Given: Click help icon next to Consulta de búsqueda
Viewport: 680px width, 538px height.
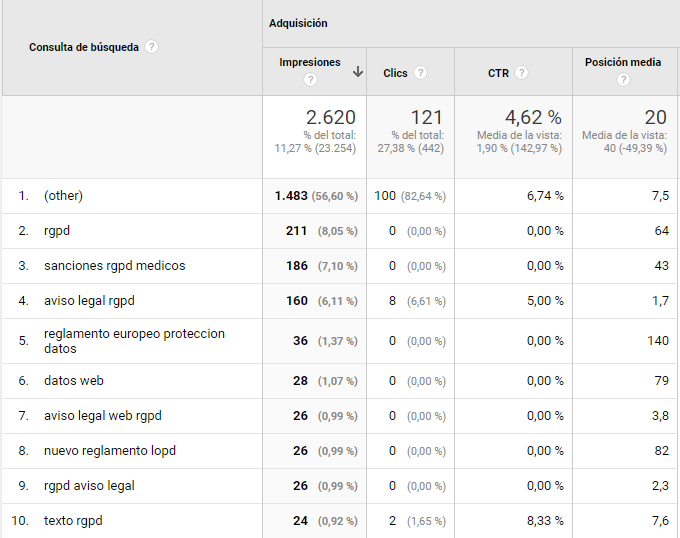Looking at the screenshot, I should (x=152, y=47).
